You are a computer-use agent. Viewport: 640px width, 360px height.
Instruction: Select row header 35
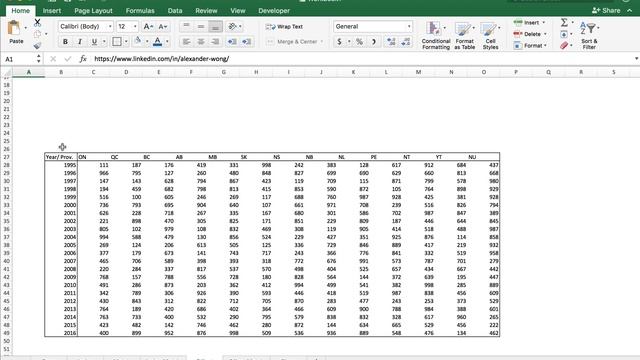click(x=6, y=221)
